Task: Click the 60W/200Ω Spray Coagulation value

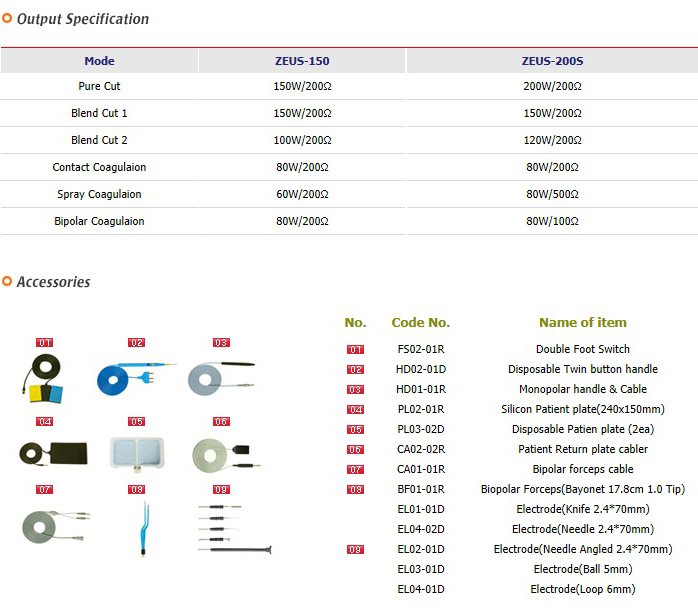Action: (x=302, y=194)
